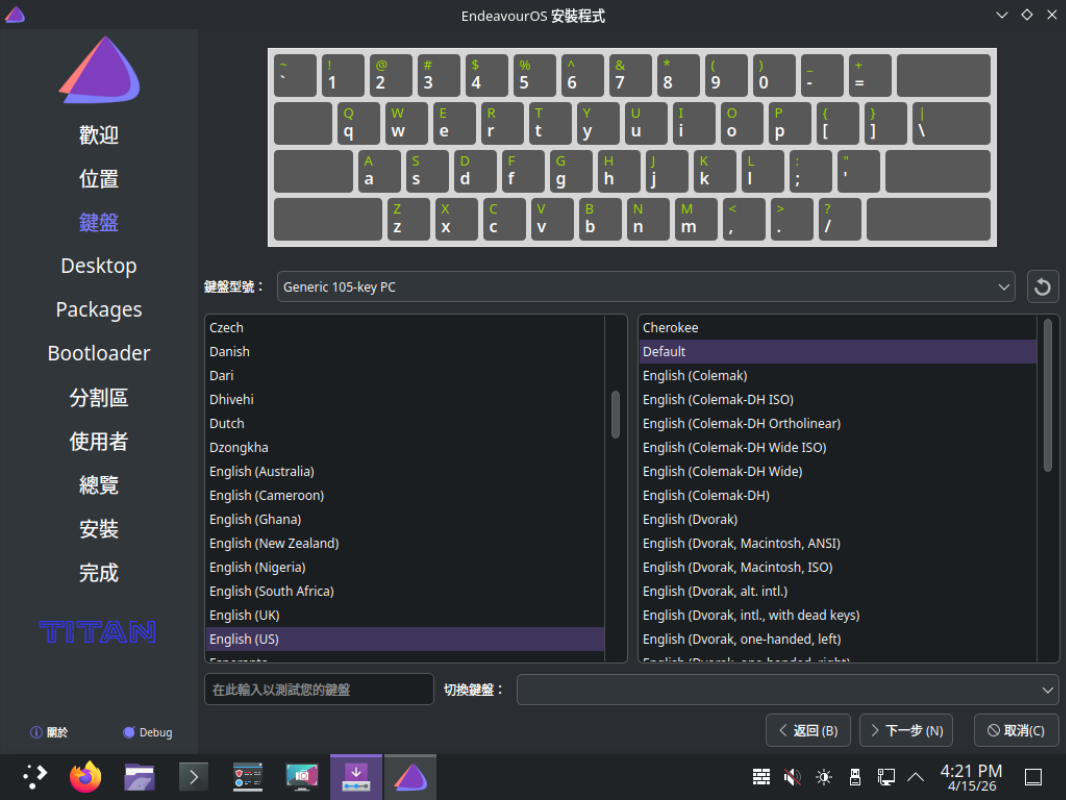Screen dimensions: 1066x800
Task: Click the Next (下一步) button
Action: point(906,730)
